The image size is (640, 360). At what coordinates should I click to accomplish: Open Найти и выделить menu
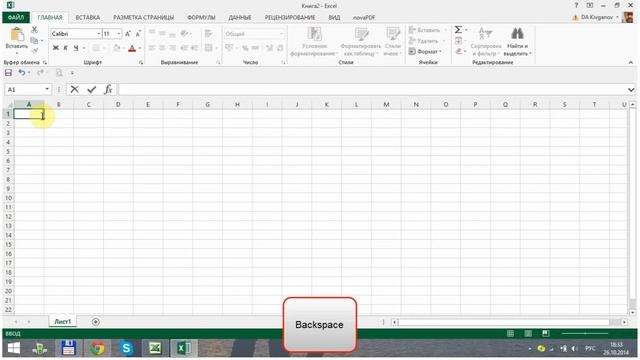517,50
